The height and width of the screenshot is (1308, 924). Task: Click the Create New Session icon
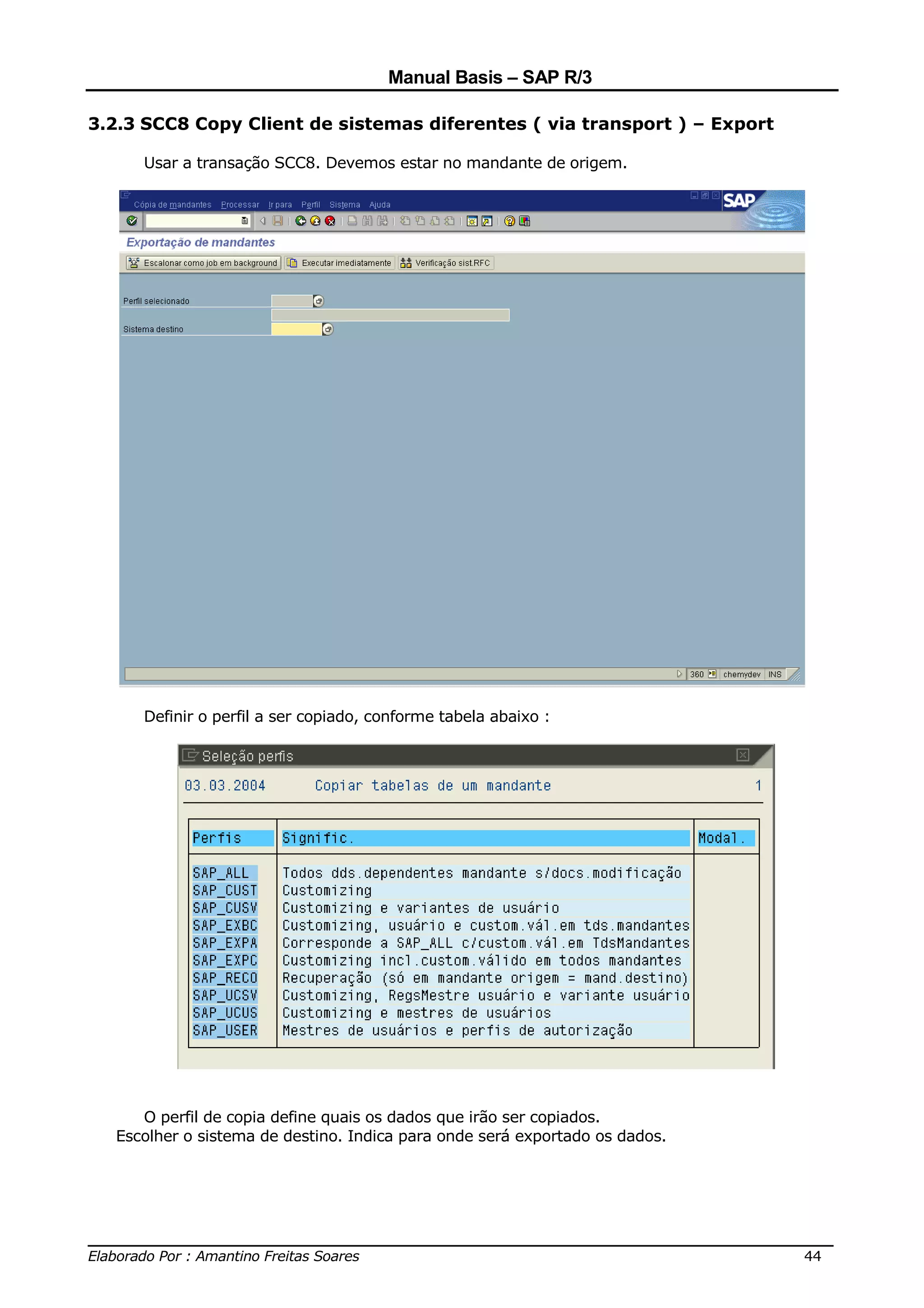pos(472,221)
